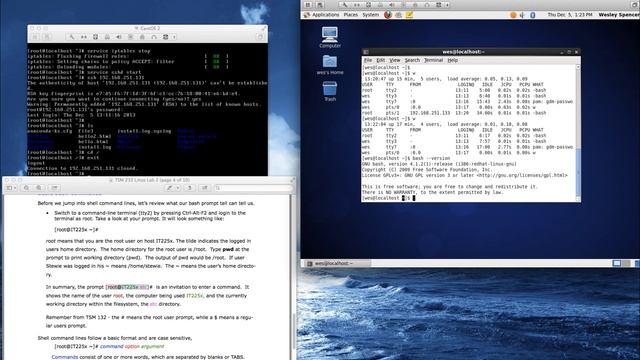
Task: Click rotate button in Preview toolbar
Action: (189, 188)
